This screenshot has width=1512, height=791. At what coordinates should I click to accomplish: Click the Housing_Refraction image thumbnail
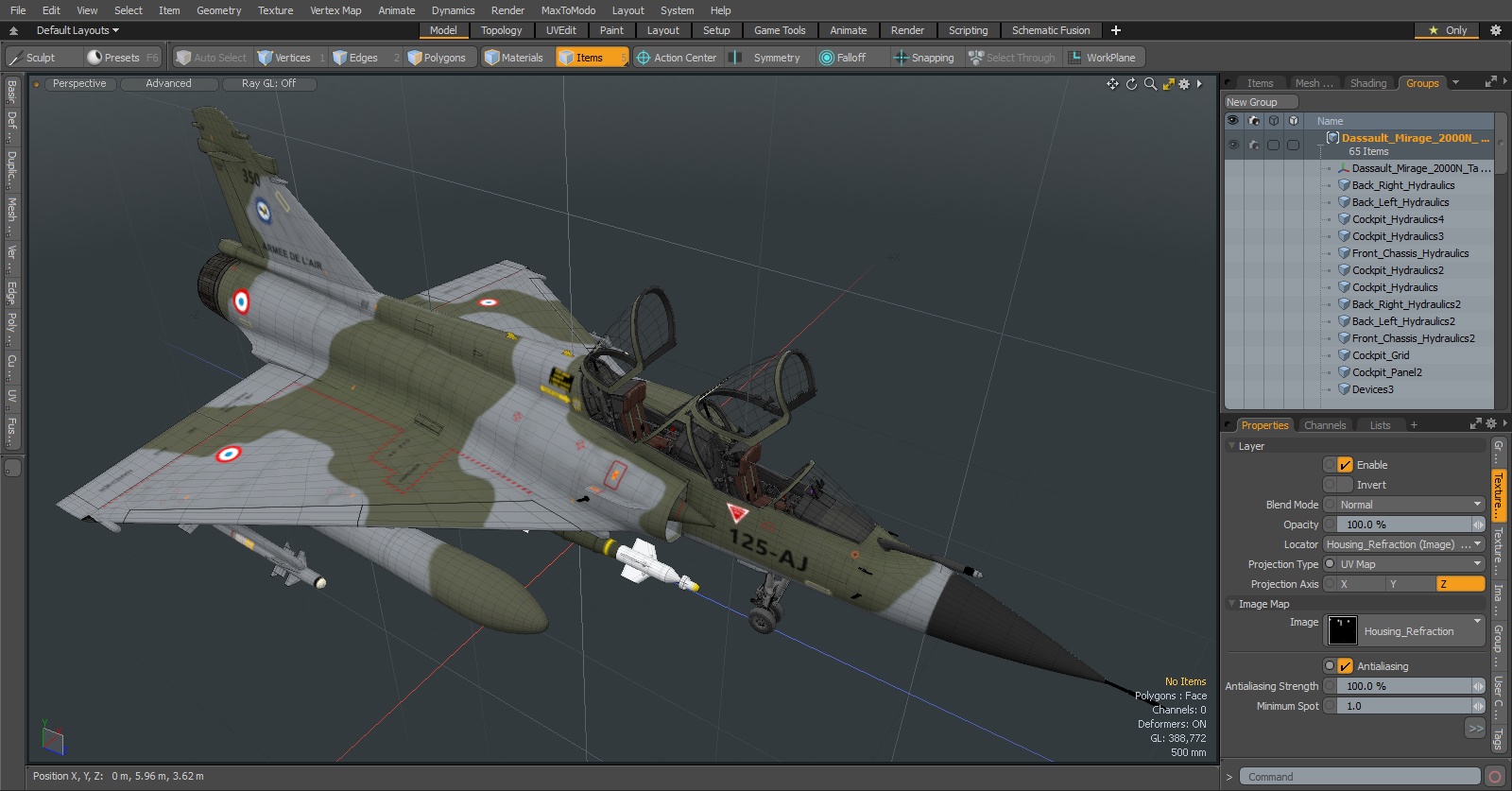pos(1343,630)
